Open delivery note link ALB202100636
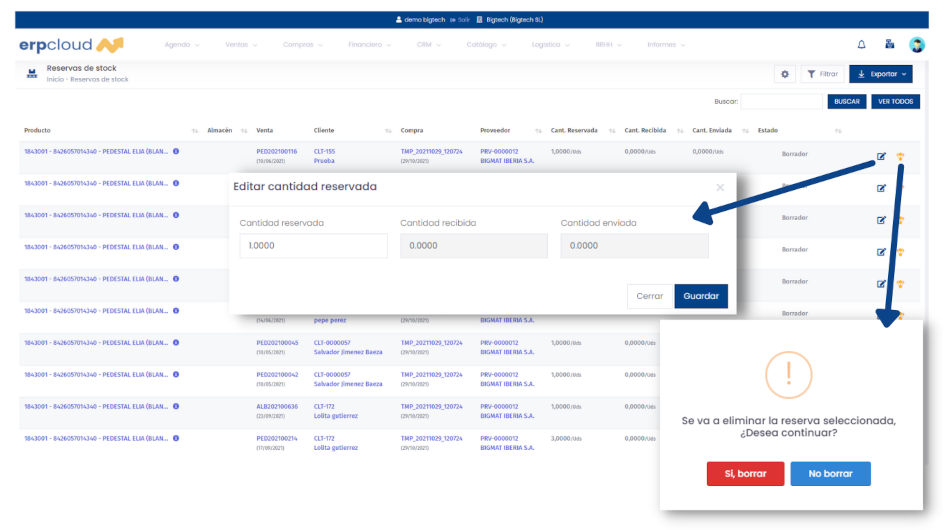950x530 pixels. tap(277, 406)
